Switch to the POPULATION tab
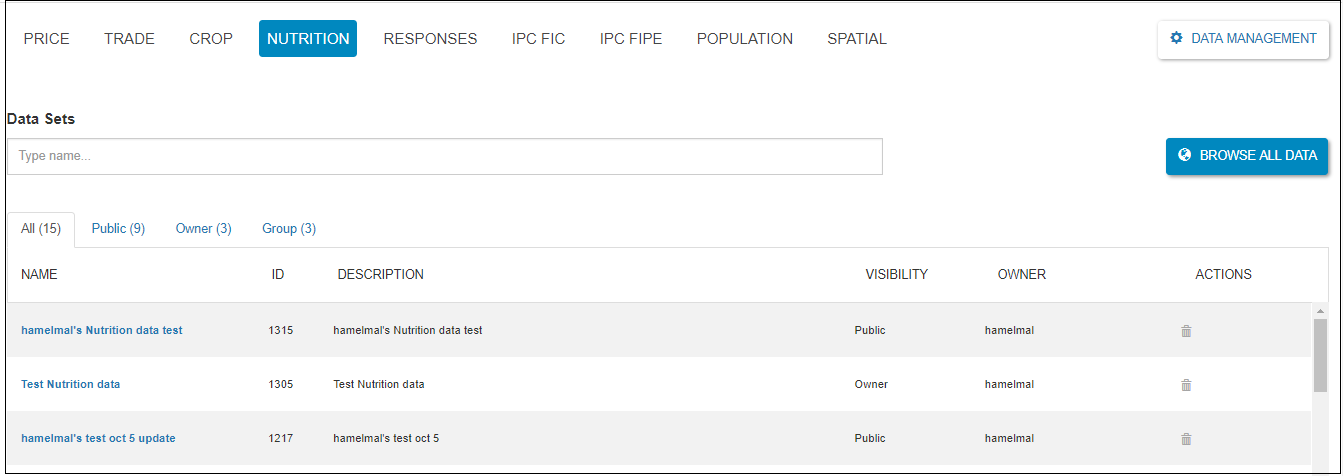The width and height of the screenshot is (1343, 476). tap(744, 39)
